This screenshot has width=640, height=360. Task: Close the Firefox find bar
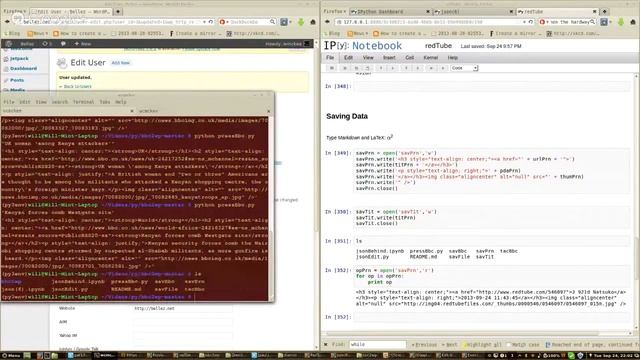click(x=326, y=344)
